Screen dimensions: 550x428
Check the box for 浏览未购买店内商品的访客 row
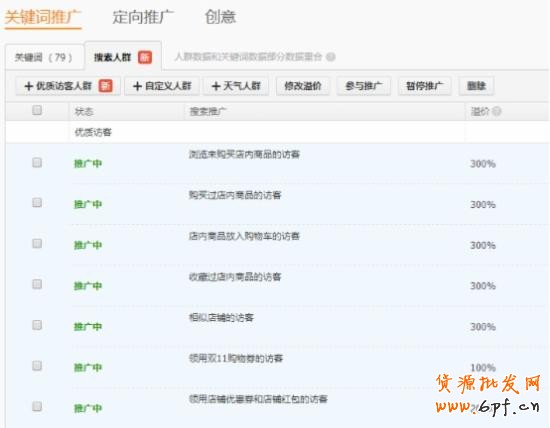37,162
